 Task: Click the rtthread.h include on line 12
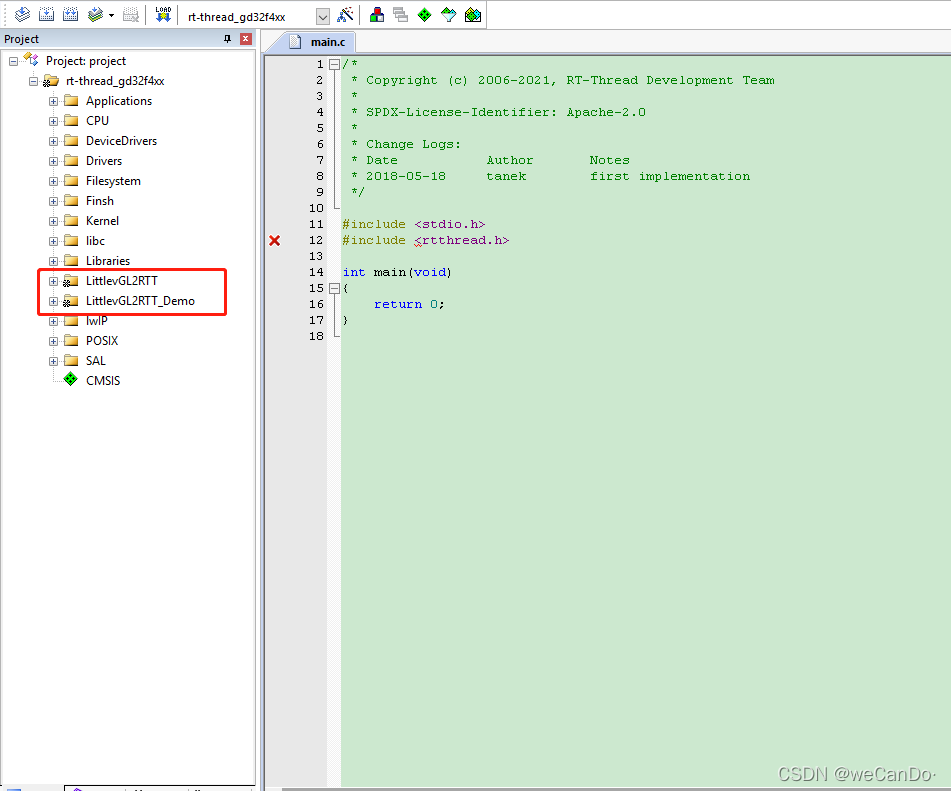tap(462, 240)
